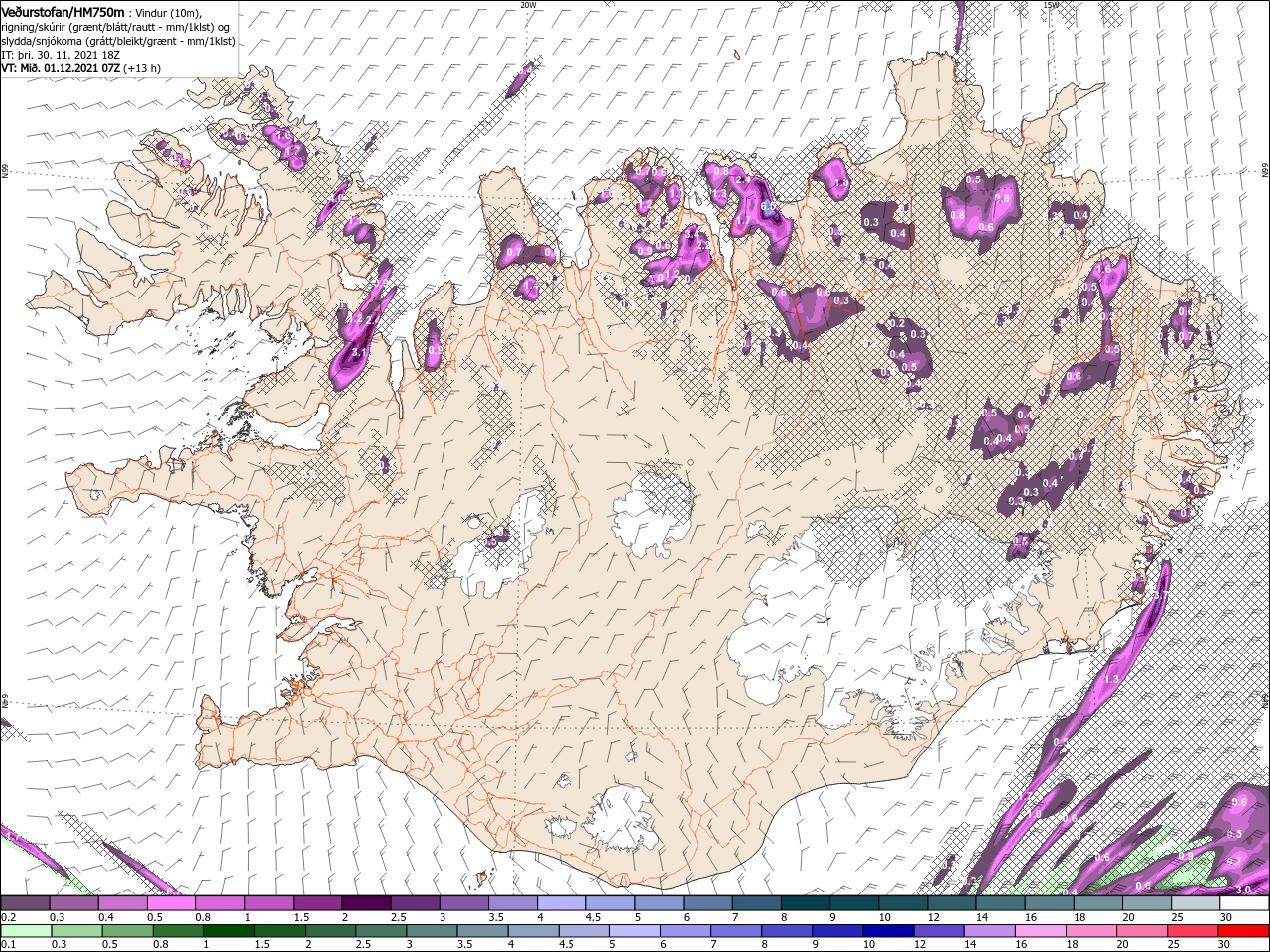Pick the orchid top-row swatch starting at 0.4
Image resolution: width=1270 pixels, height=952 pixels.
point(122,903)
